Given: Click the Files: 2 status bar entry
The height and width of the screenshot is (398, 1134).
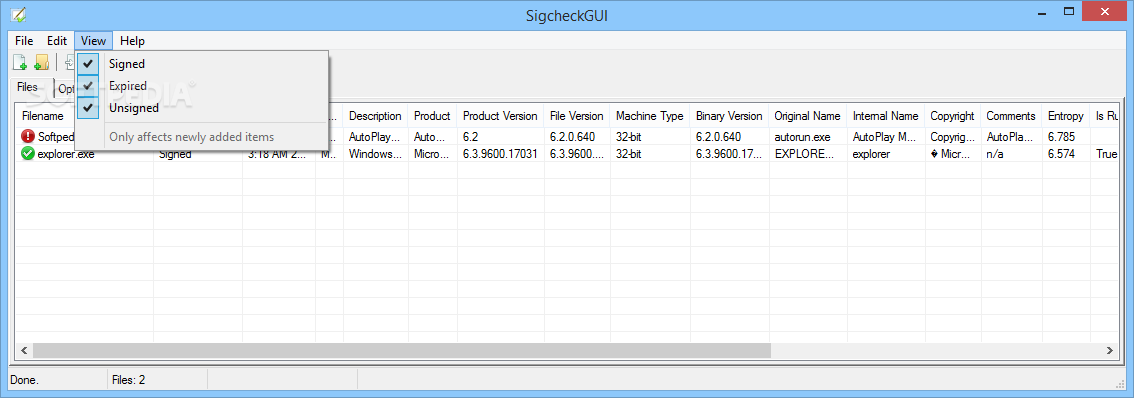Looking at the screenshot, I should 129,379.
